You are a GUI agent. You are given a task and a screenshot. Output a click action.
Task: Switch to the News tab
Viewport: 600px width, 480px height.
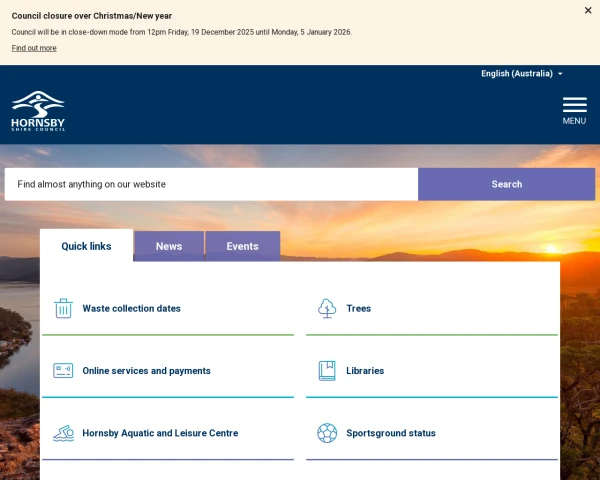pos(169,246)
